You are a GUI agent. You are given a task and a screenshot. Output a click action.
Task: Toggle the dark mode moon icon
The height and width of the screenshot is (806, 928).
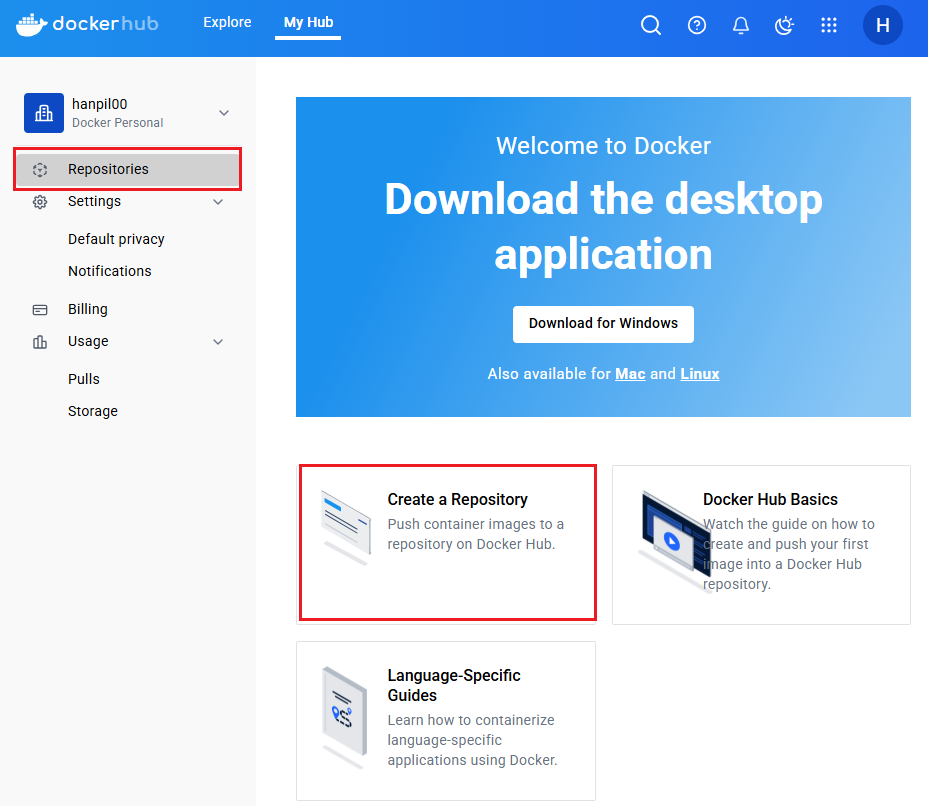(784, 25)
